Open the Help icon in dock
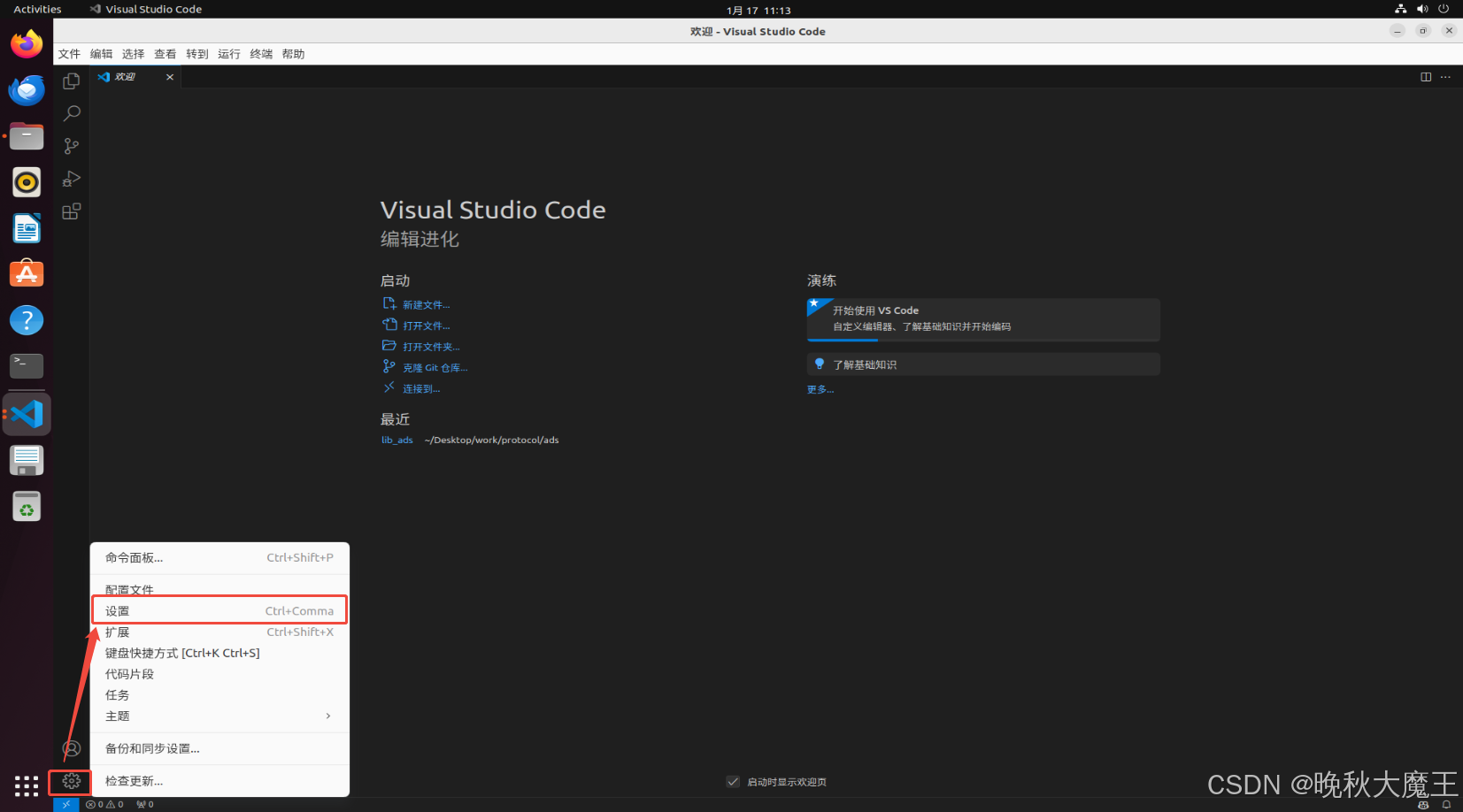 pyautogui.click(x=27, y=320)
